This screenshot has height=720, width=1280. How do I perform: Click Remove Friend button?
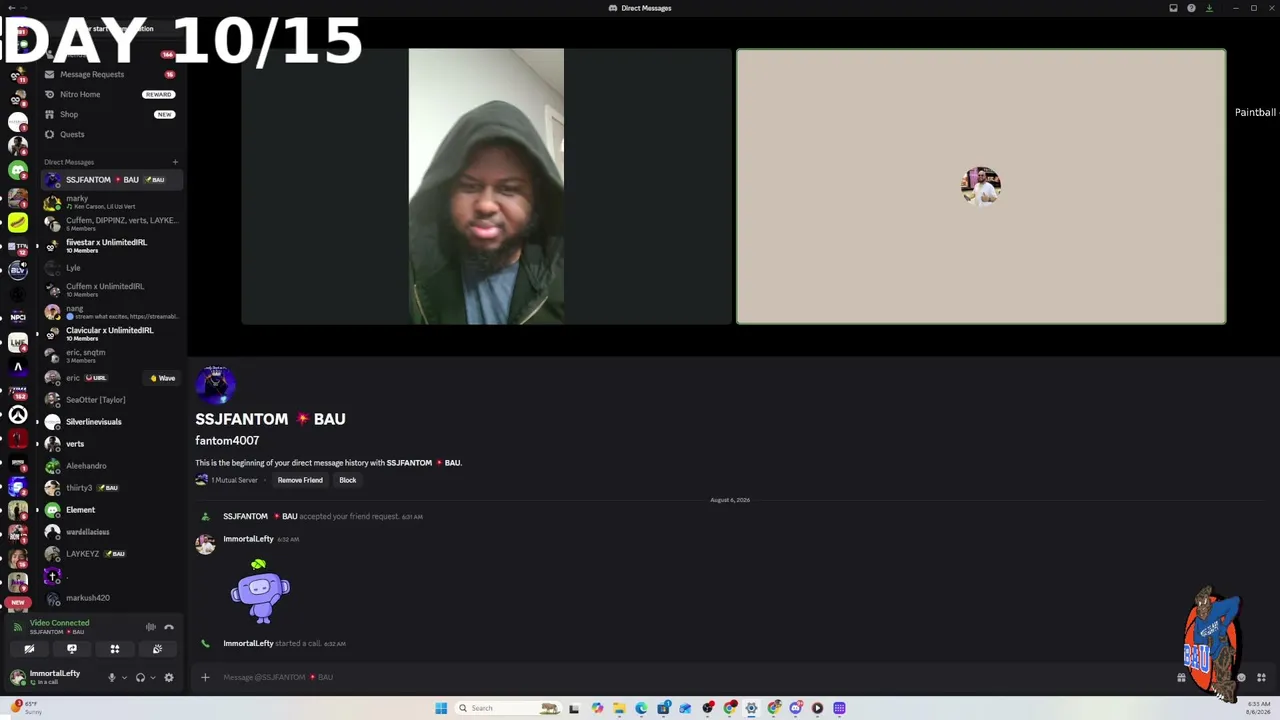pyautogui.click(x=300, y=480)
